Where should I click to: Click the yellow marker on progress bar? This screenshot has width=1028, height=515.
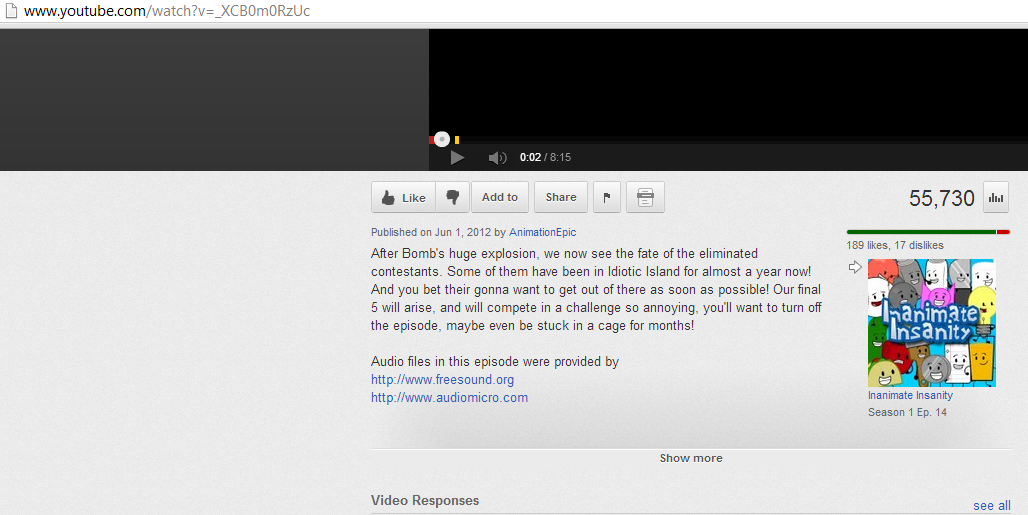457,140
